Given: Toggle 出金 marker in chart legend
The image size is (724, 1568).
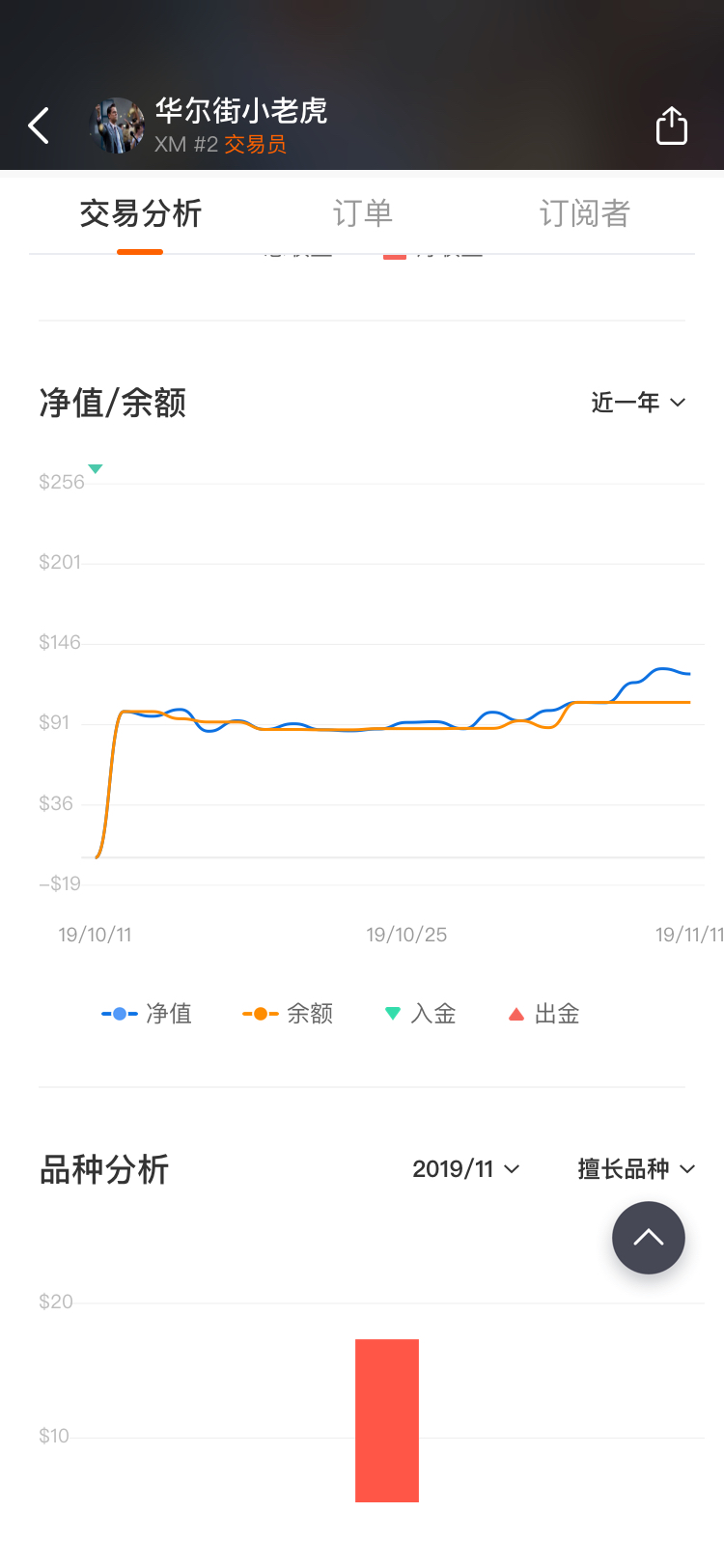Looking at the screenshot, I should point(544,1014).
